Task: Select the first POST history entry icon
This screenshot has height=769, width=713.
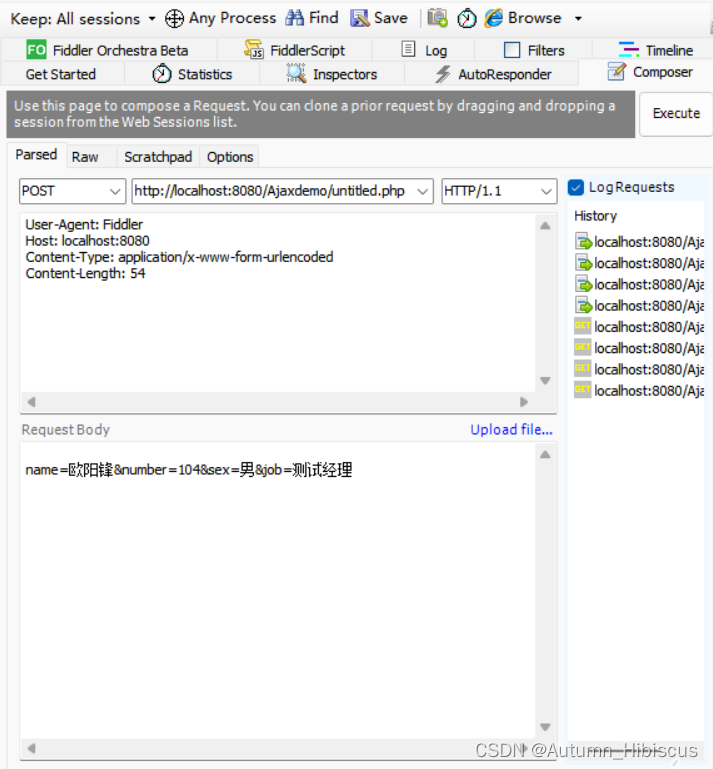Action: 583,241
